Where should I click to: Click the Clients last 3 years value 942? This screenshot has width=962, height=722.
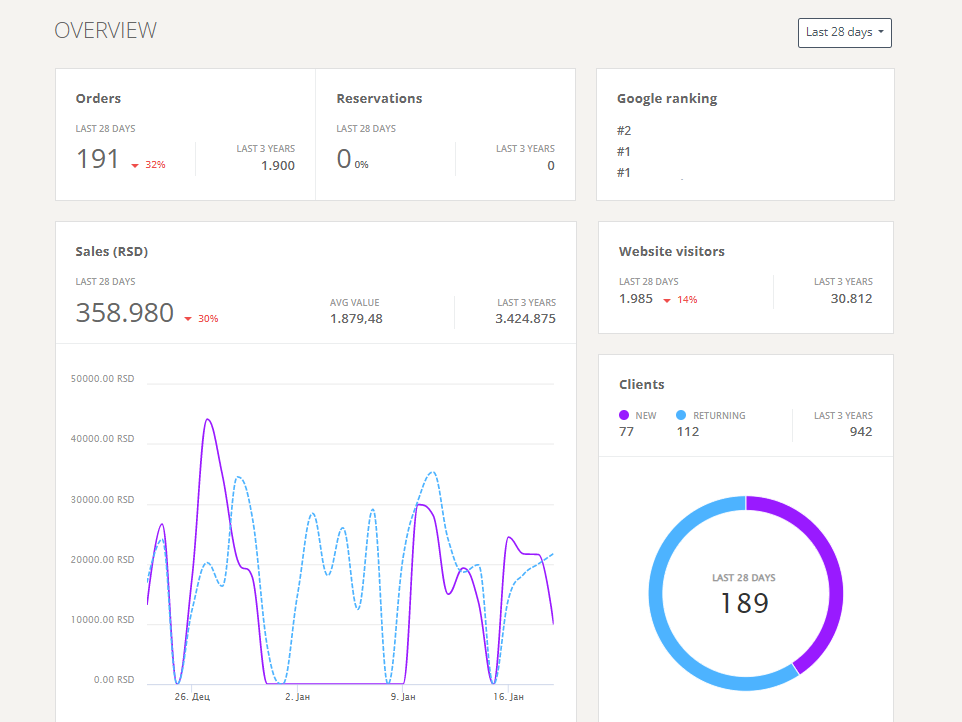tap(861, 432)
